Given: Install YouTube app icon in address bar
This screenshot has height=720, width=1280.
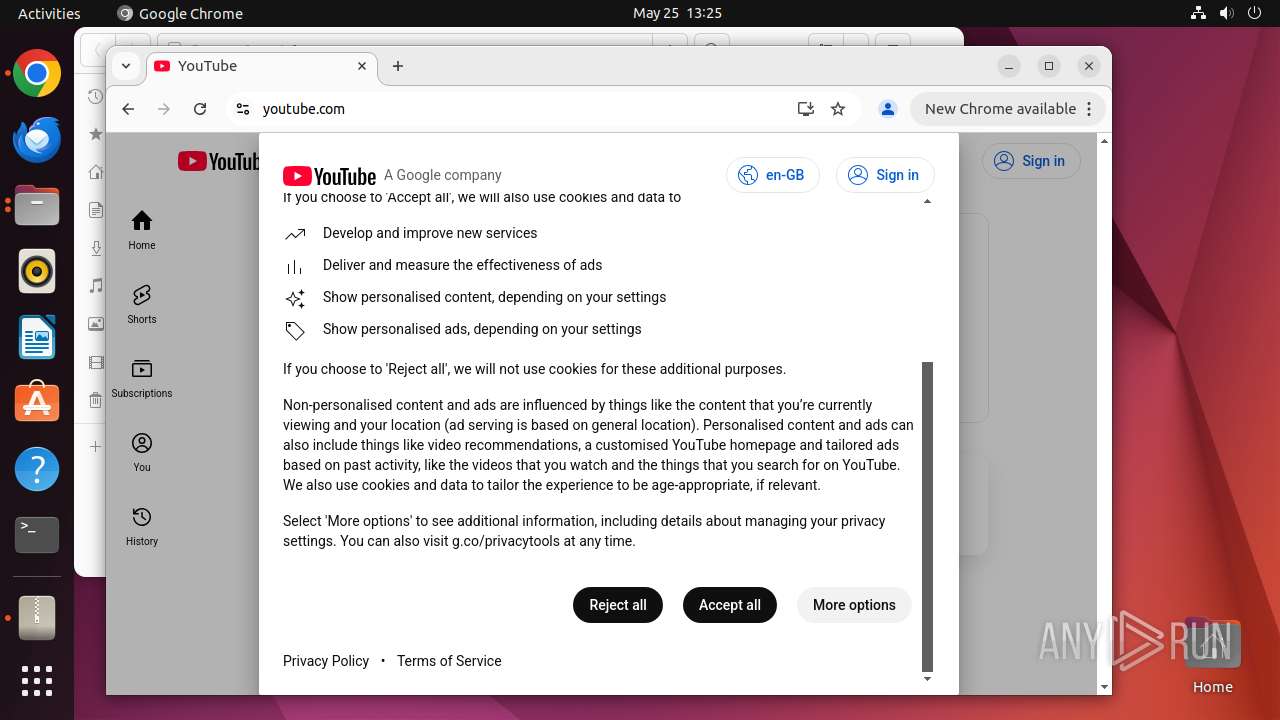Looking at the screenshot, I should tap(806, 109).
